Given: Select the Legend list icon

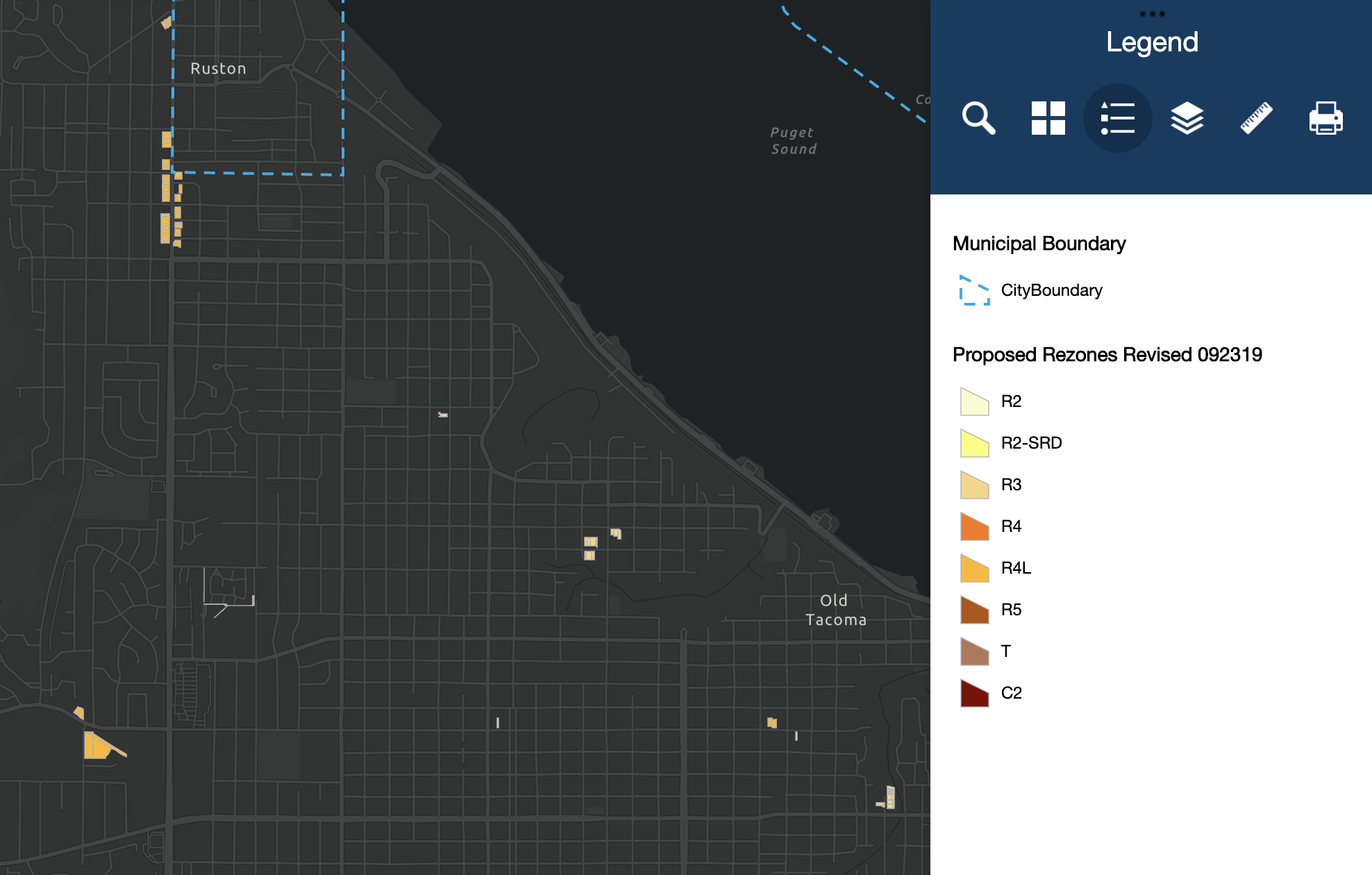Looking at the screenshot, I should (x=1117, y=118).
